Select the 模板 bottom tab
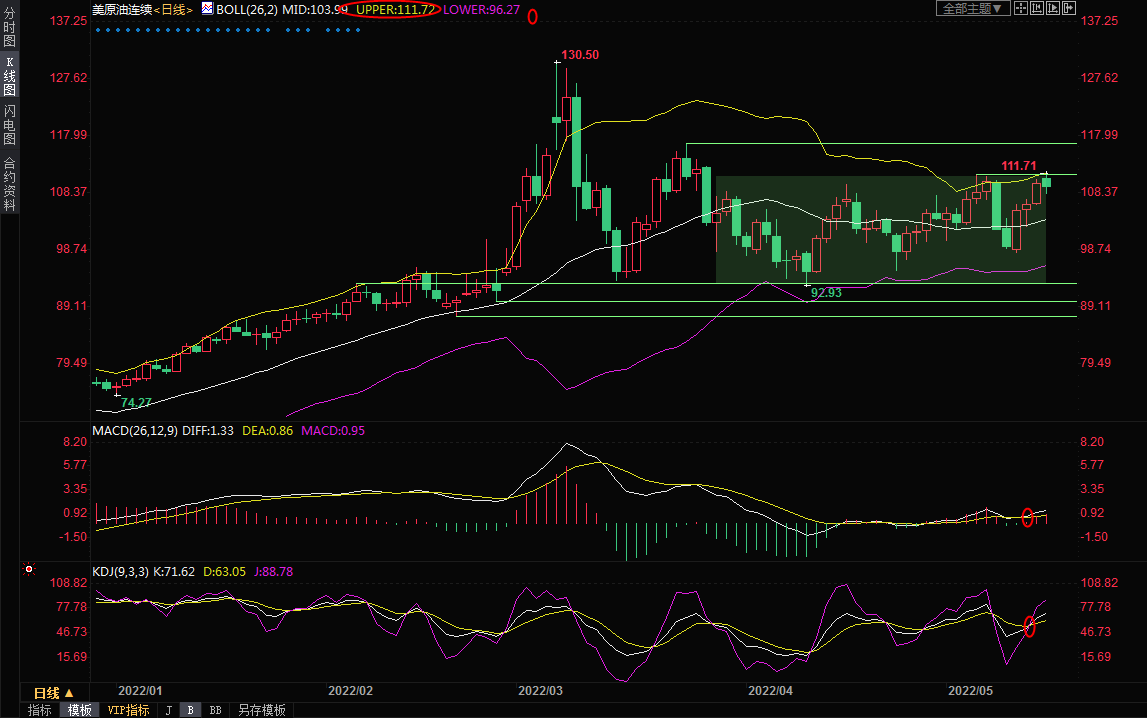Screen dimensions: 1147x718 (x=79, y=710)
